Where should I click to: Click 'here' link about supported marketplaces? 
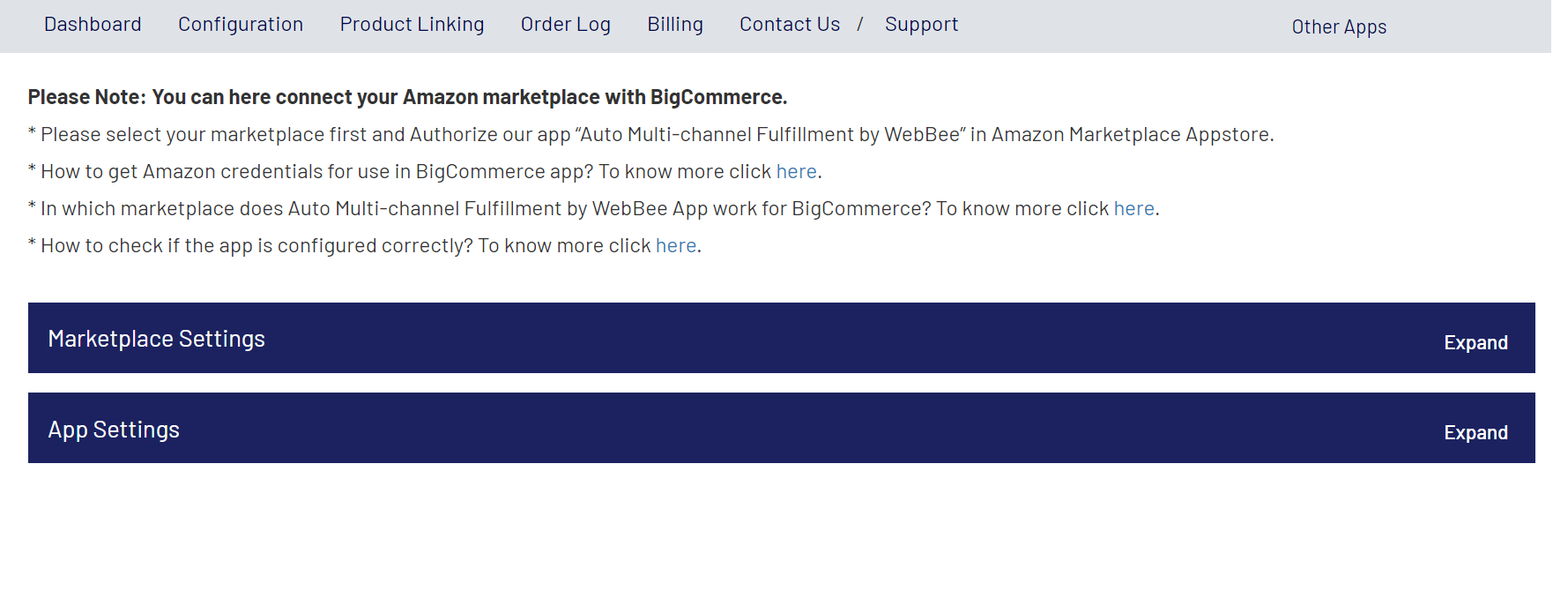tap(1133, 209)
